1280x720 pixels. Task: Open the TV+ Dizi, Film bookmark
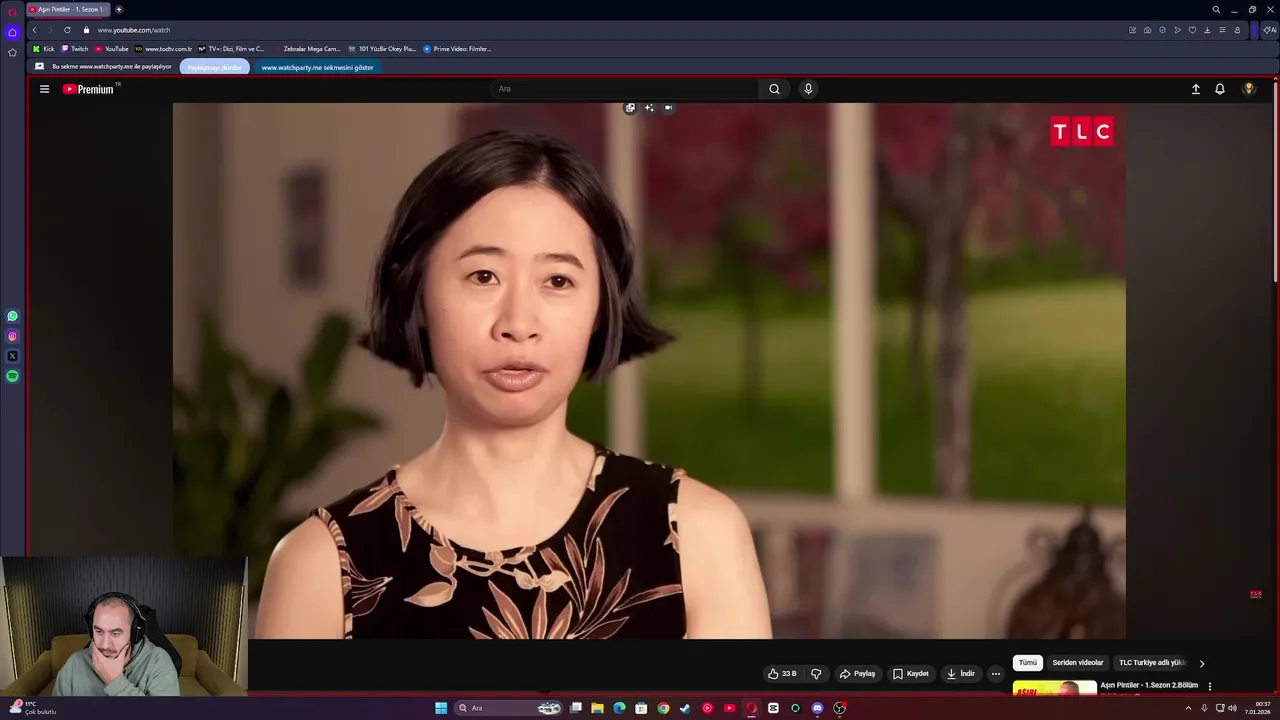231,49
